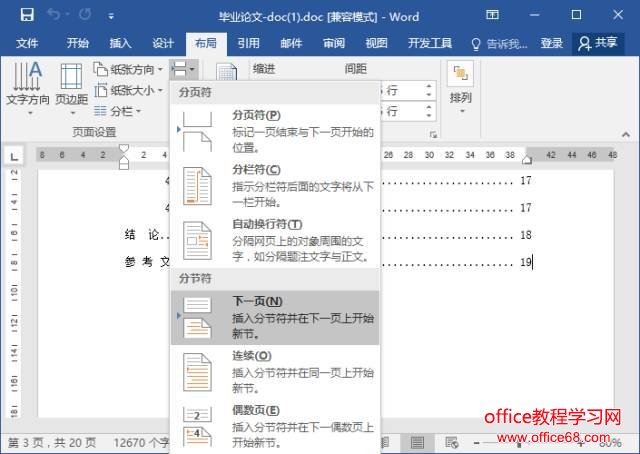The width and height of the screenshot is (640, 454).
Task: Click the 下一页 next page icon
Action: [197, 318]
